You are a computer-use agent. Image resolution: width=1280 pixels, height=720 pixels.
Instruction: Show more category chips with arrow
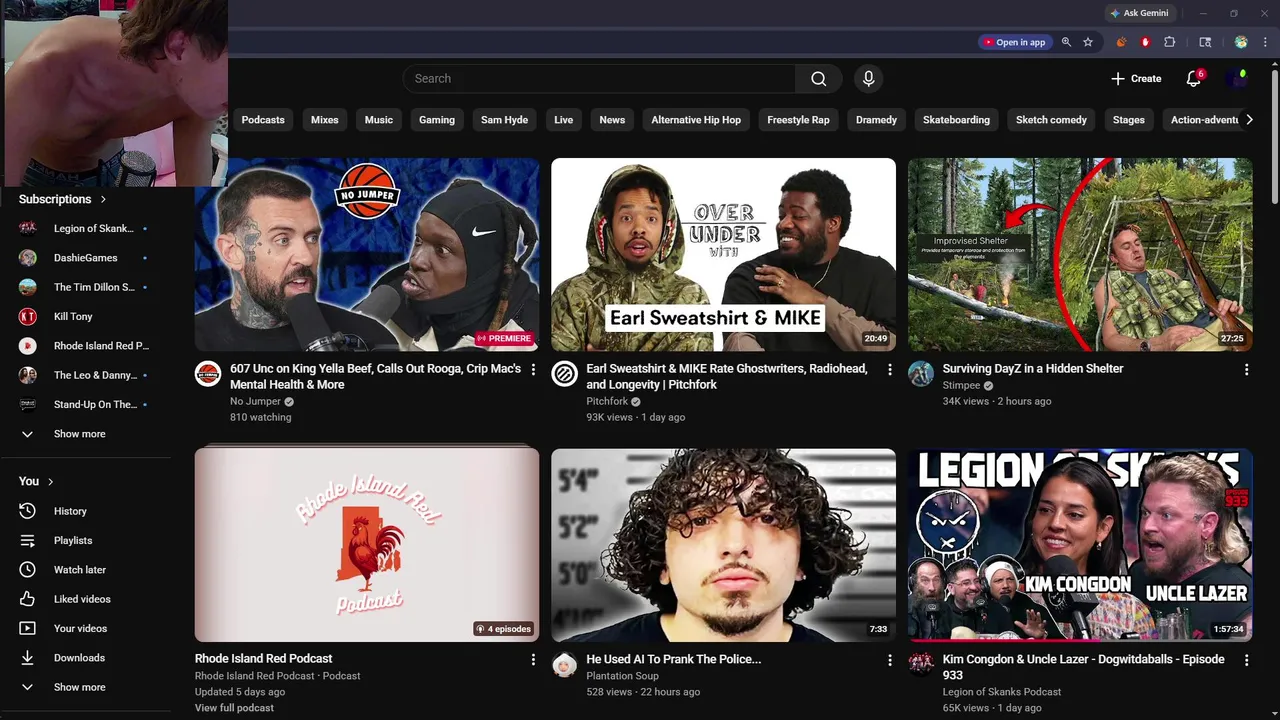pyautogui.click(x=1248, y=119)
